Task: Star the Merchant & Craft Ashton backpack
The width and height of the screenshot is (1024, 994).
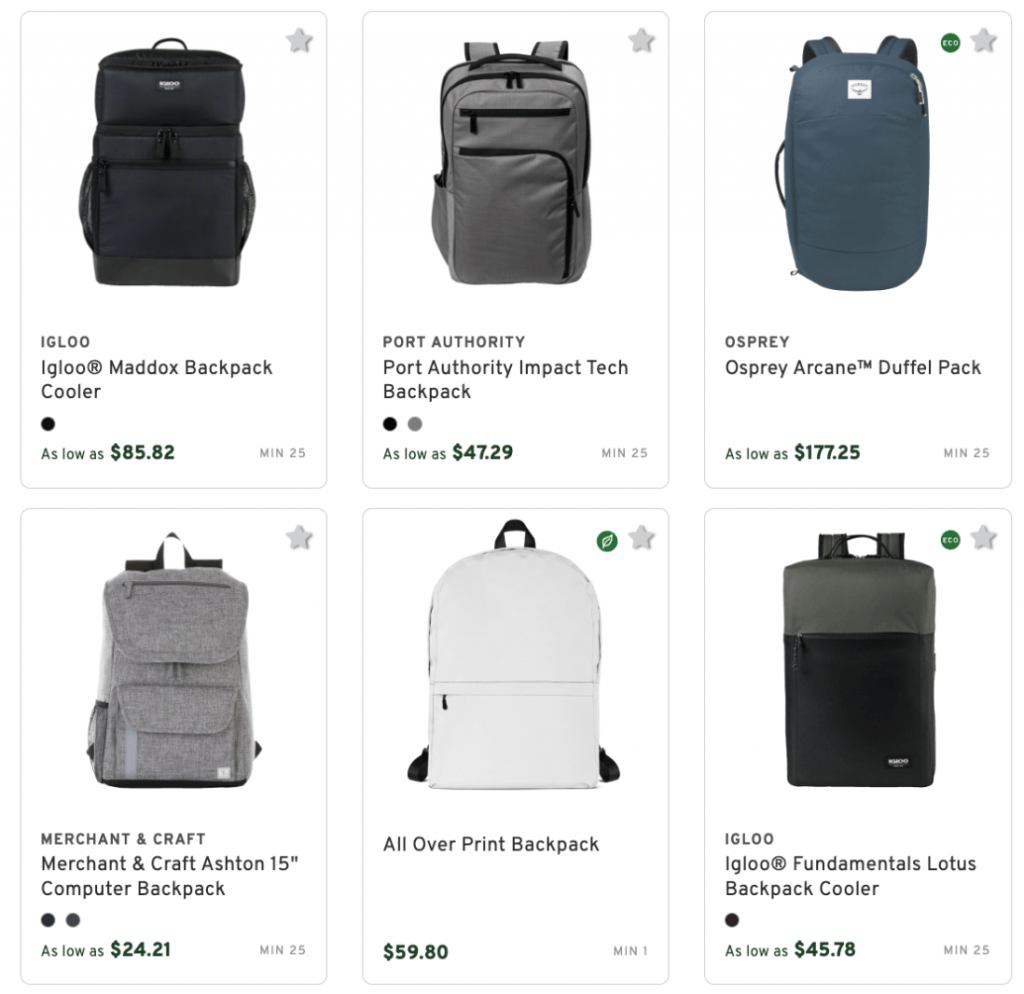Action: point(298,537)
